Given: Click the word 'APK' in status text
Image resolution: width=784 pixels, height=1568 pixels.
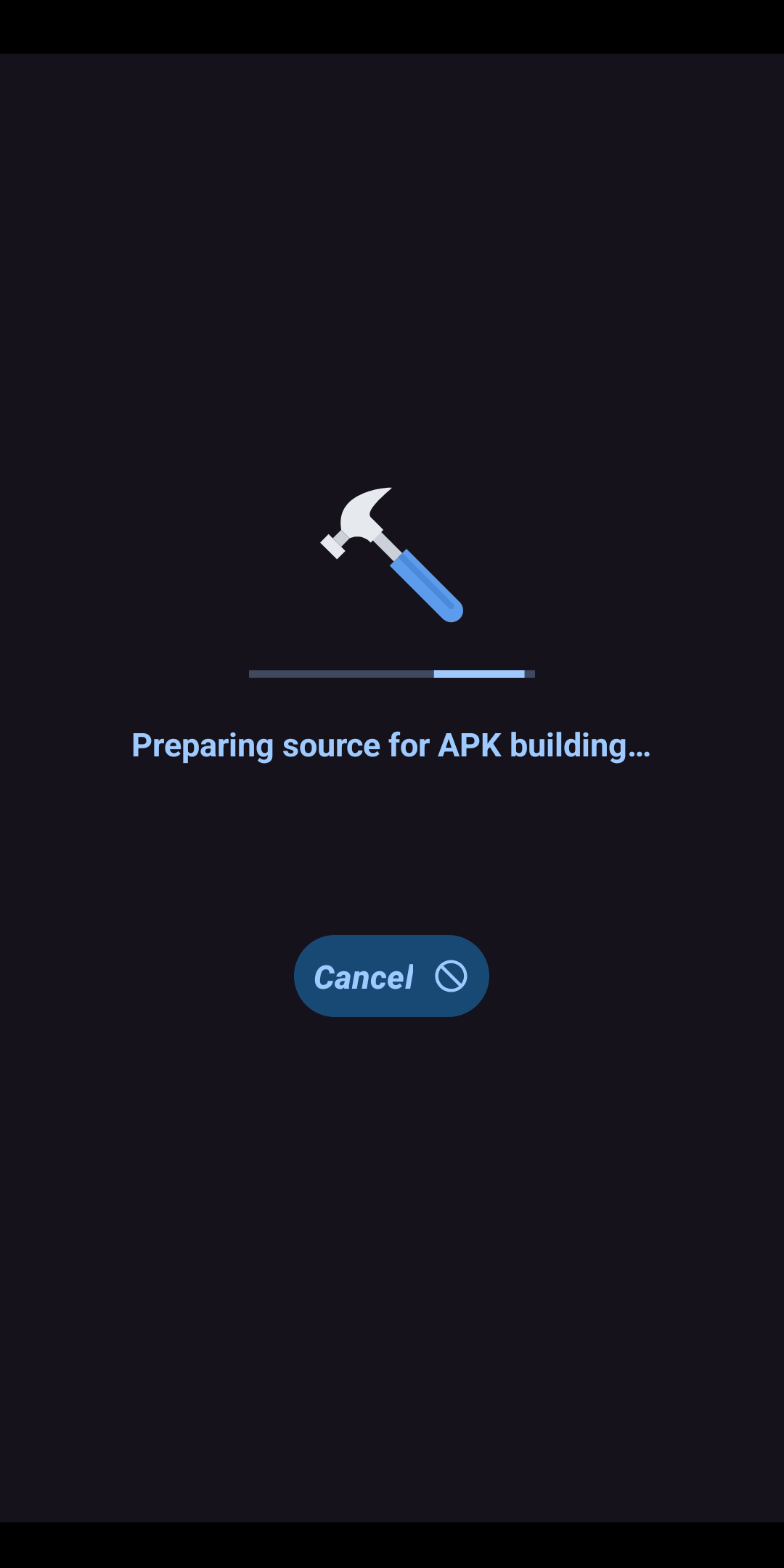Looking at the screenshot, I should [470, 746].
